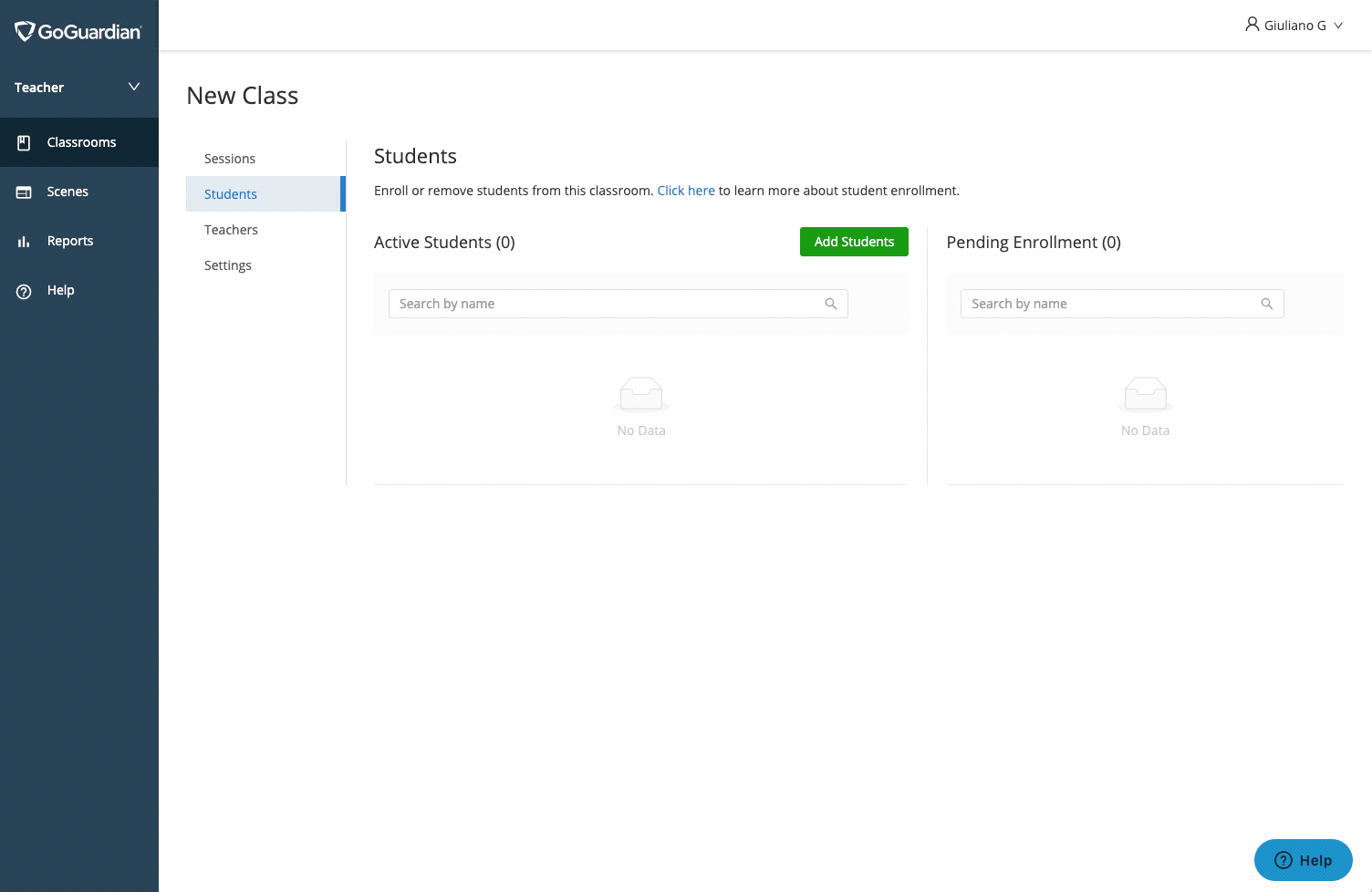This screenshot has height=892, width=1372.
Task: Open the Giuliano G account menu
Action: coord(1294,25)
